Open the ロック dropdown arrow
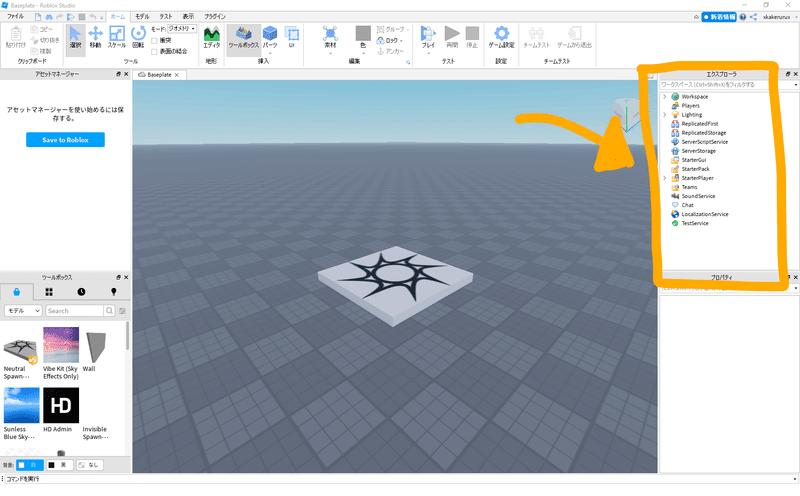The width and height of the screenshot is (800, 496). 401,41
